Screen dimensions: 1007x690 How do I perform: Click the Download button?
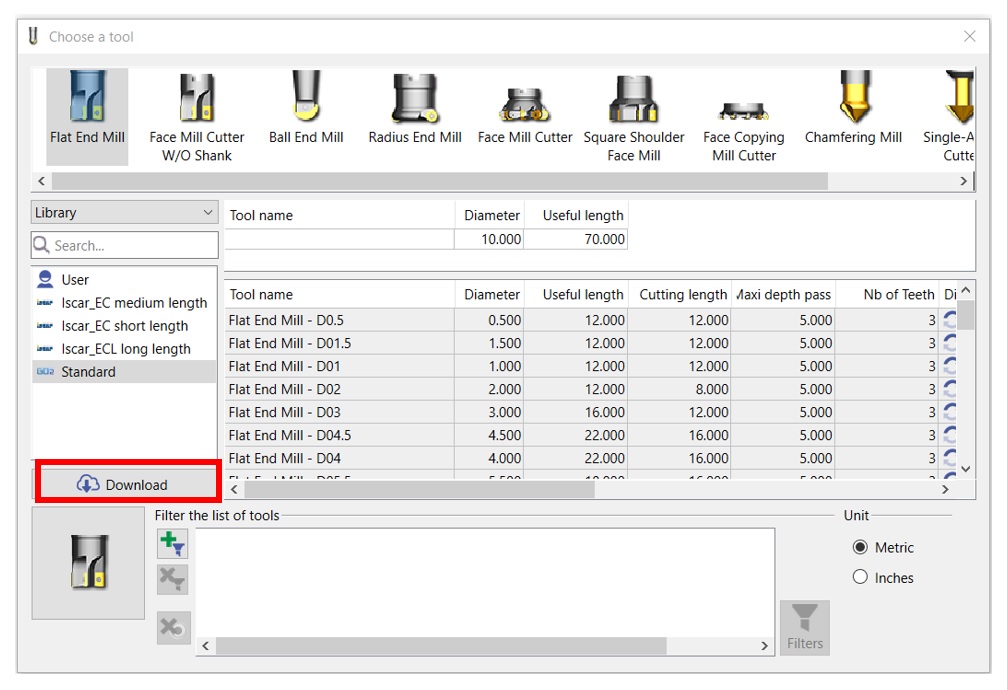[x=126, y=485]
